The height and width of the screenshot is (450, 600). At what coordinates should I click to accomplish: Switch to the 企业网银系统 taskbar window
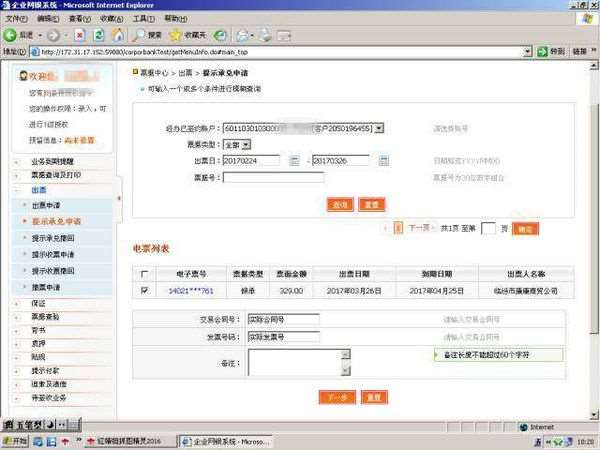point(226,442)
